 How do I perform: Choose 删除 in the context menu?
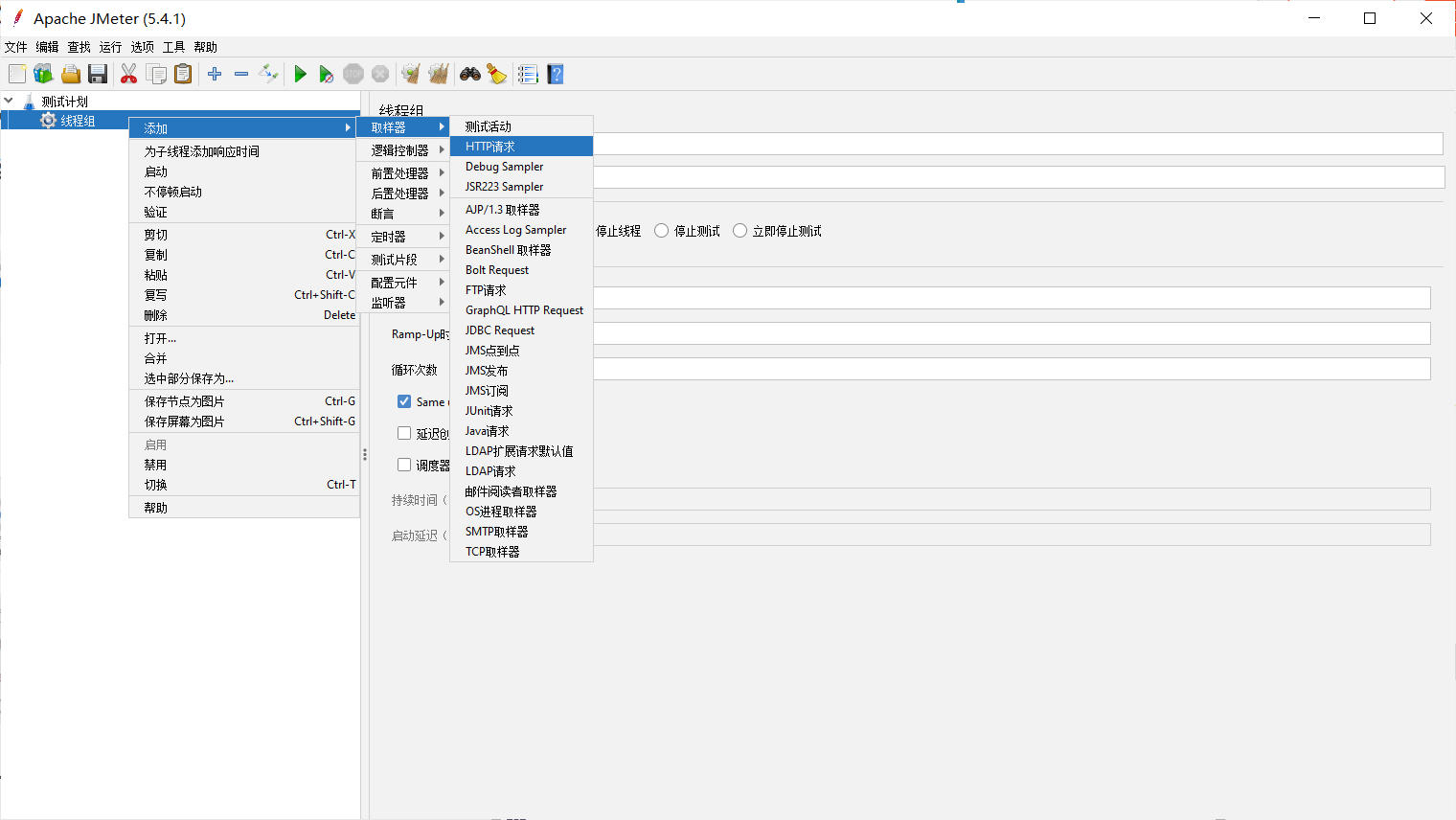click(244, 315)
